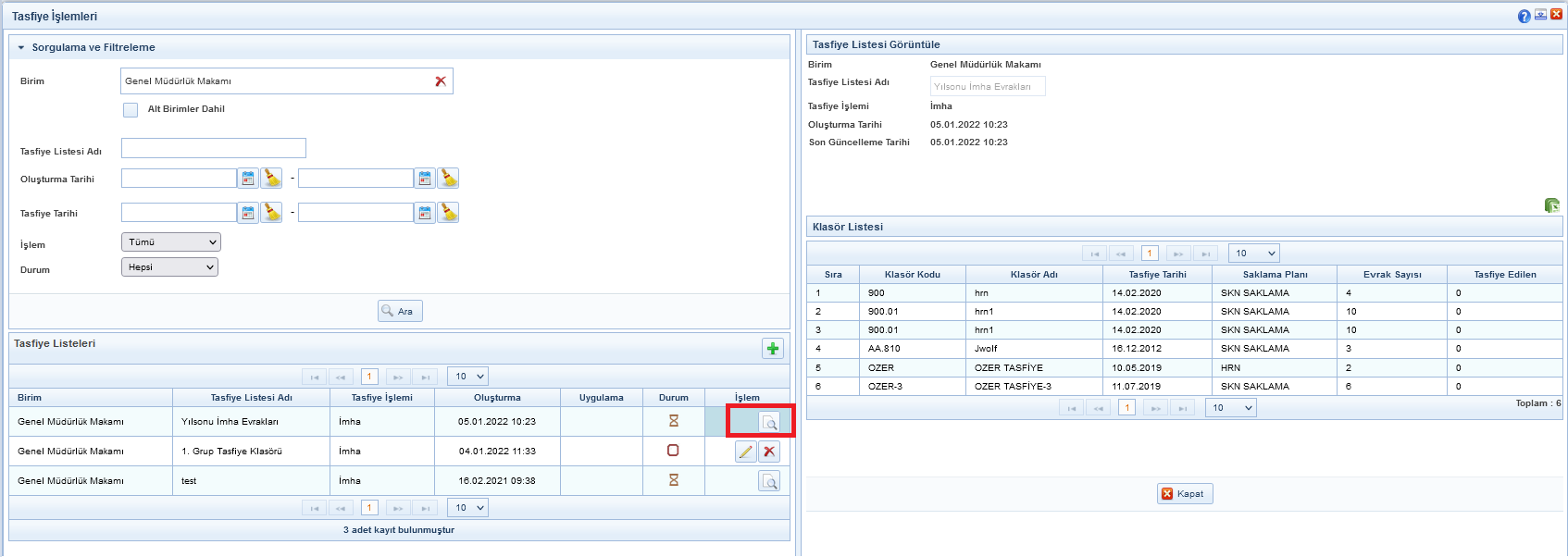The image size is (1568, 557).
Task: Click the green export icon above Klasör Listesi
Action: tap(1551, 205)
